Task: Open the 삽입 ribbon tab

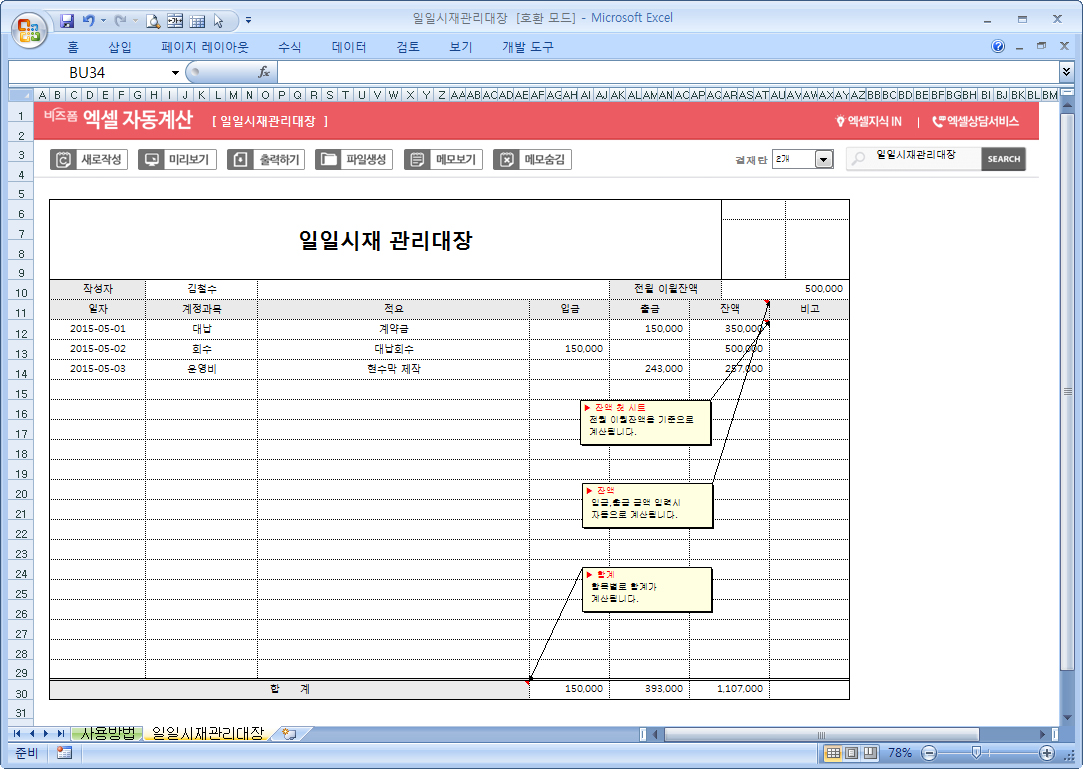Action: (119, 47)
